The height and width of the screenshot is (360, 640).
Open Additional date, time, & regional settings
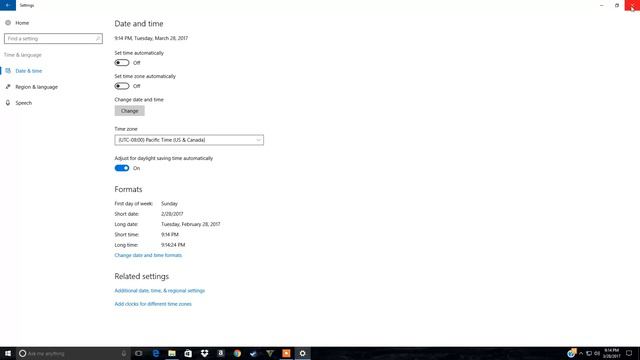pyautogui.click(x=160, y=291)
